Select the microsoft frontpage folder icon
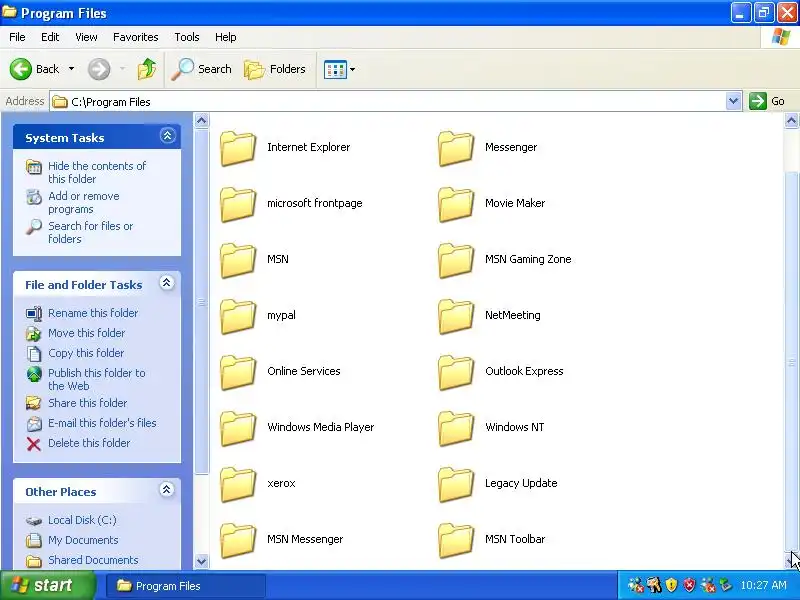 pos(238,204)
